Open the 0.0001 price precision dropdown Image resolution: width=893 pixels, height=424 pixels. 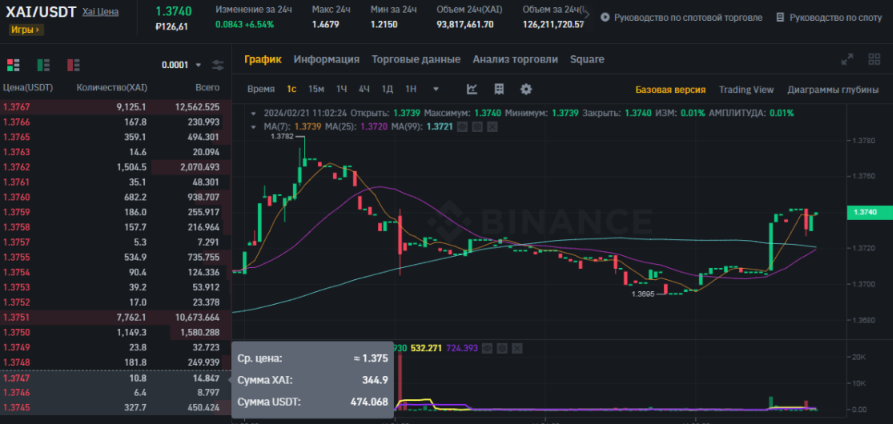point(182,65)
